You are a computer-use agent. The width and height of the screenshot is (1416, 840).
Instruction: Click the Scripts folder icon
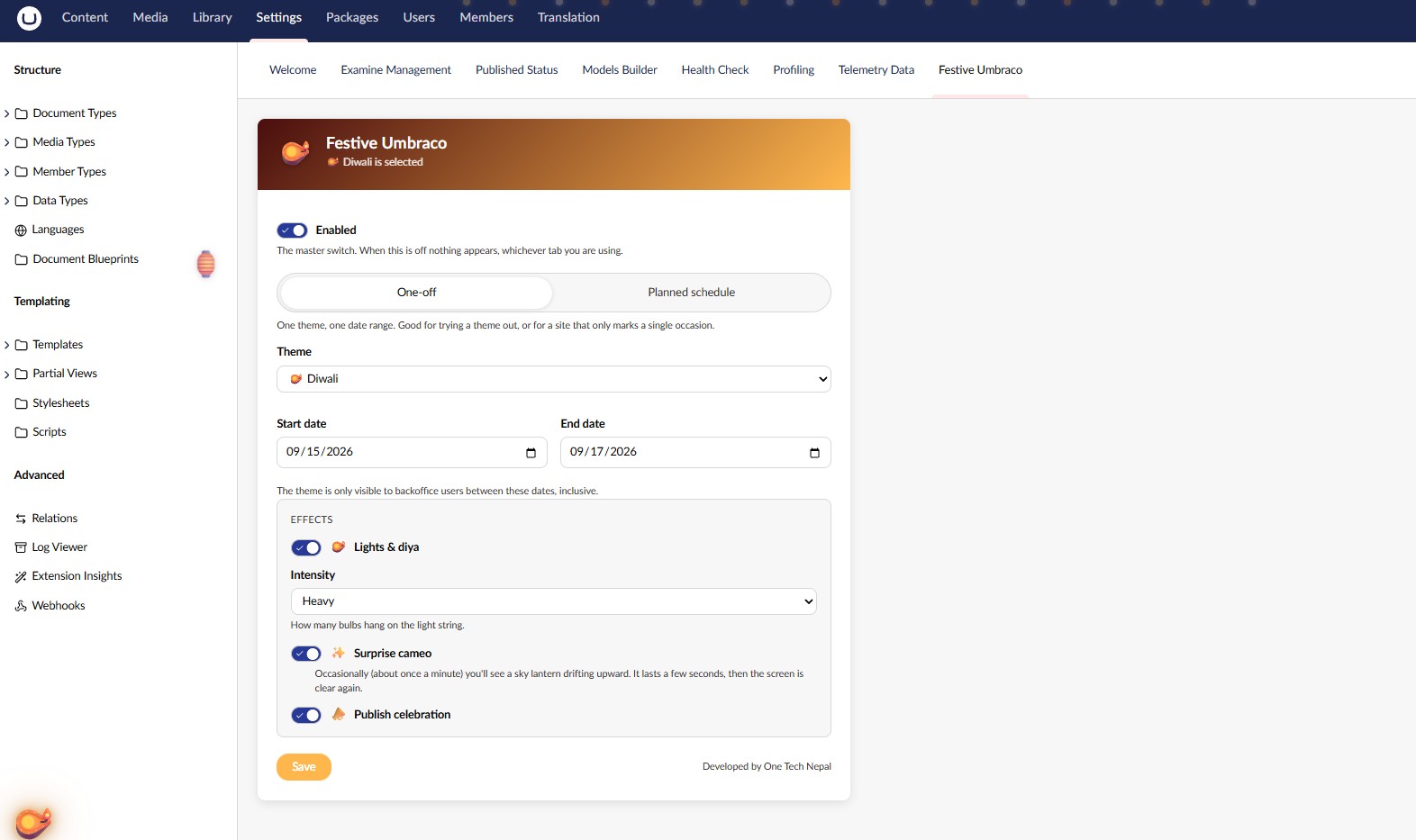tap(22, 432)
